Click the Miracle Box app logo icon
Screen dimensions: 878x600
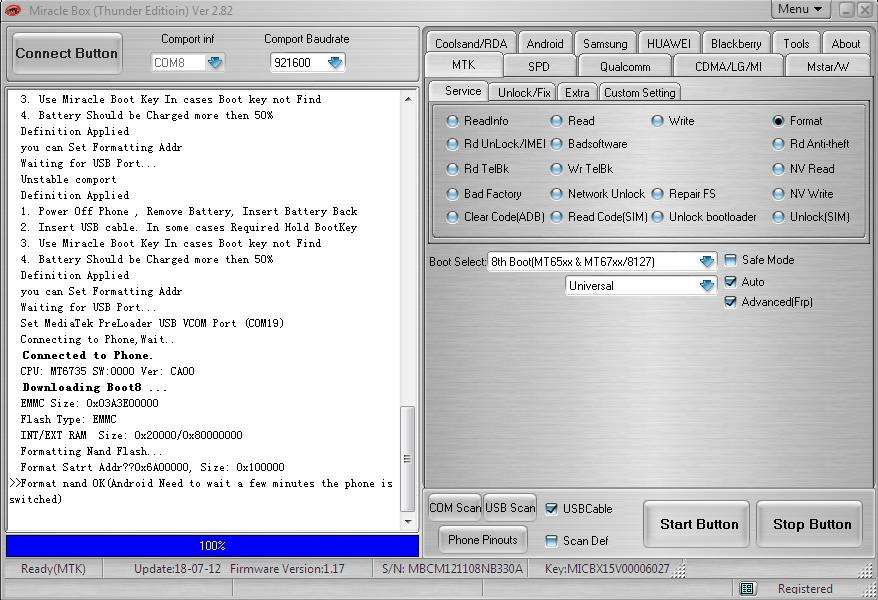point(12,10)
